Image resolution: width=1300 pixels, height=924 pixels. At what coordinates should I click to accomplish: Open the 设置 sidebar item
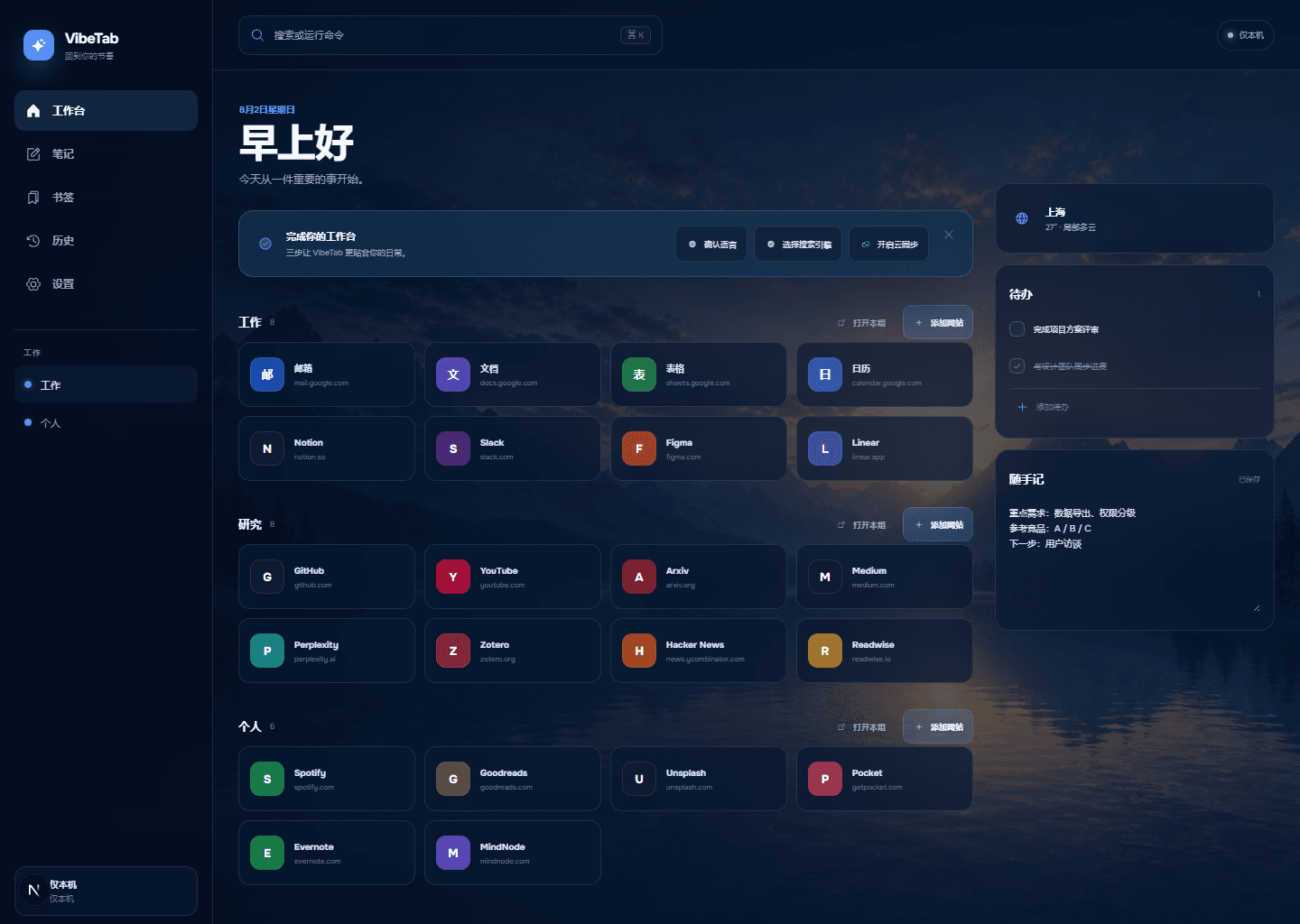(x=106, y=283)
